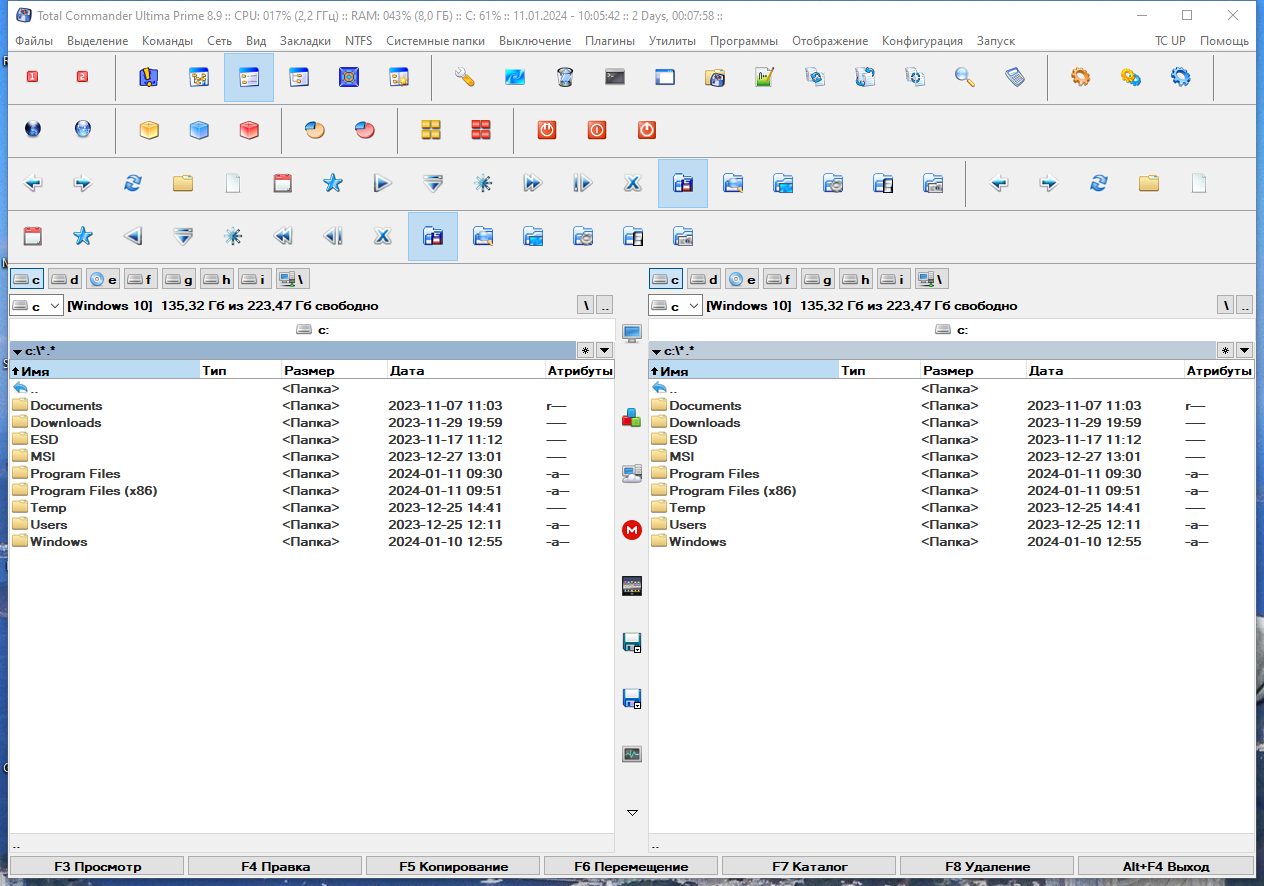The width and height of the screenshot is (1264, 886).
Task: Click the double rewind arrows icon
Action: click(283, 236)
